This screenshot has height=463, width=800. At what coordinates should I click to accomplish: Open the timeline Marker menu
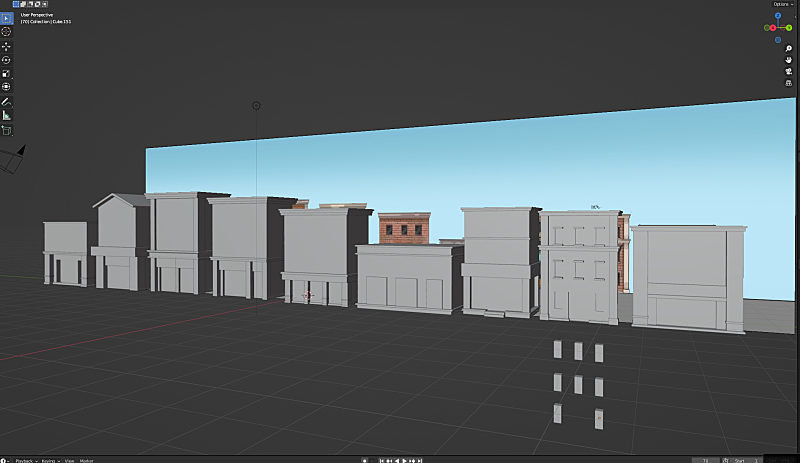pyautogui.click(x=87, y=460)
